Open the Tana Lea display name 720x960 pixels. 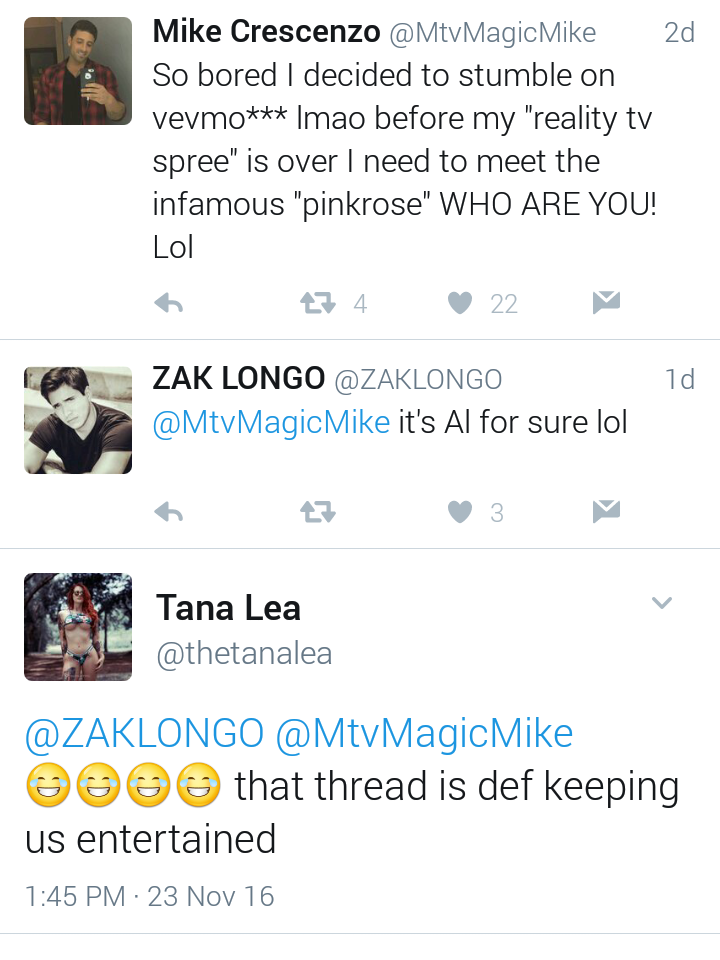click(228, 608)
